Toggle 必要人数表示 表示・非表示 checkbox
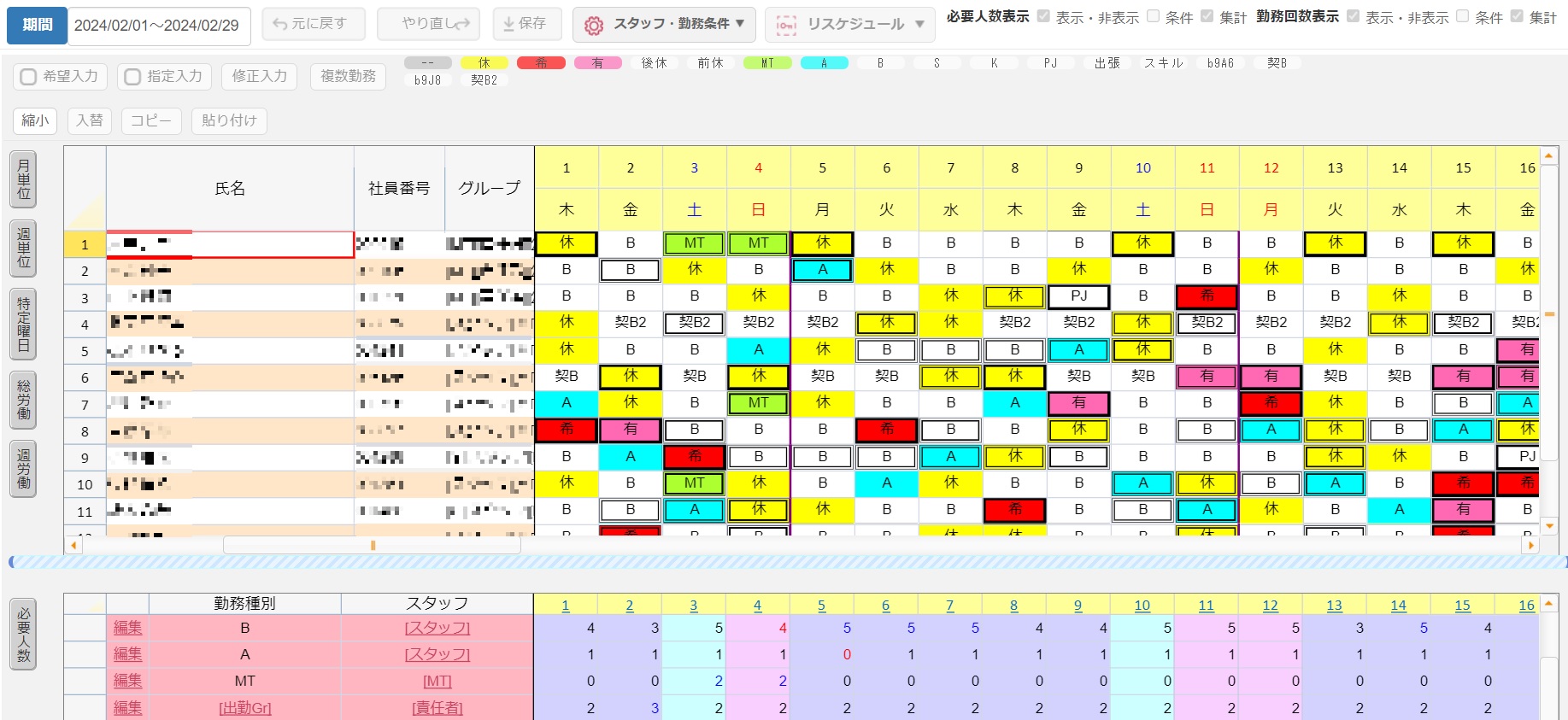This screenshot has width=1568, height=720. (1043, 16)
